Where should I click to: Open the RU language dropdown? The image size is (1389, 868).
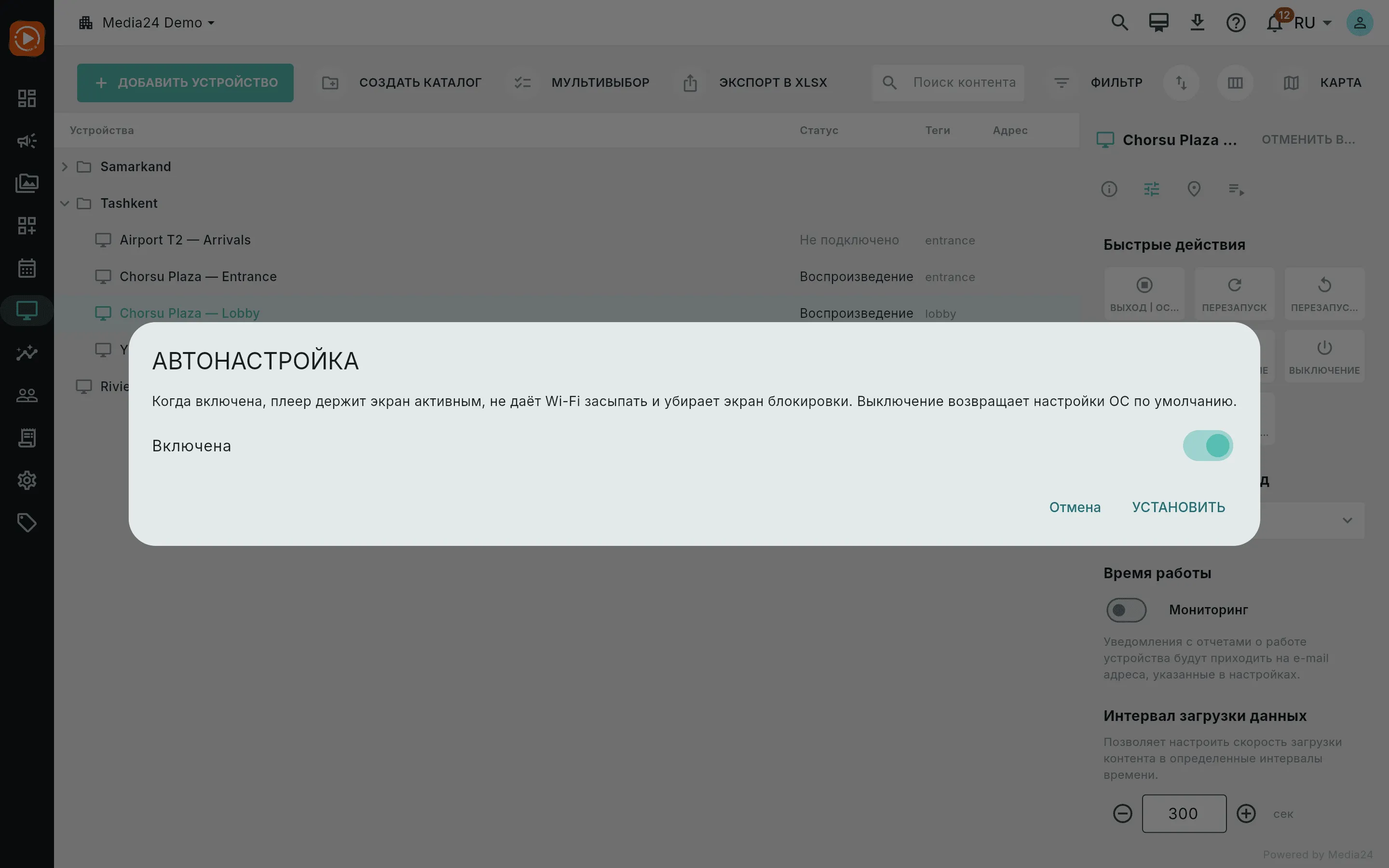tap(1312, 23)
